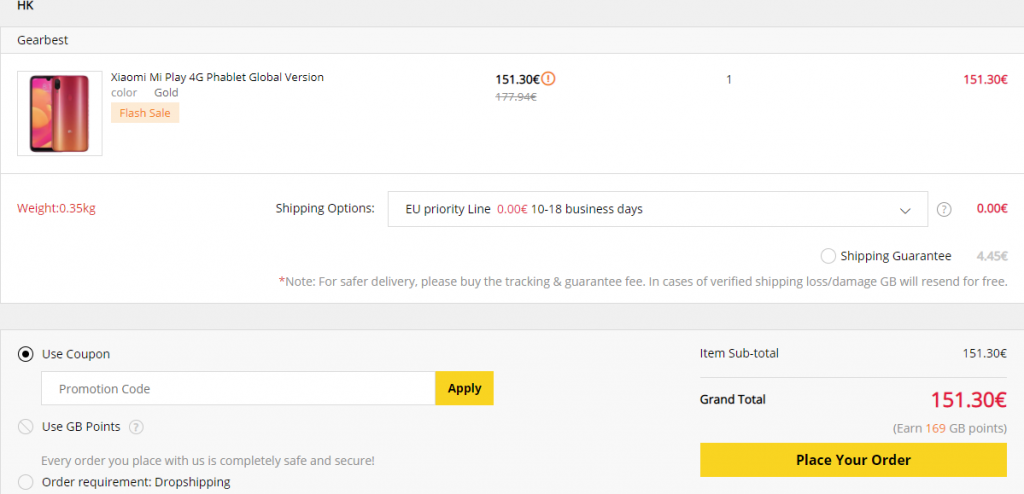
Task: Click the Item Sub-total label
Action: [x=739, y=354]
